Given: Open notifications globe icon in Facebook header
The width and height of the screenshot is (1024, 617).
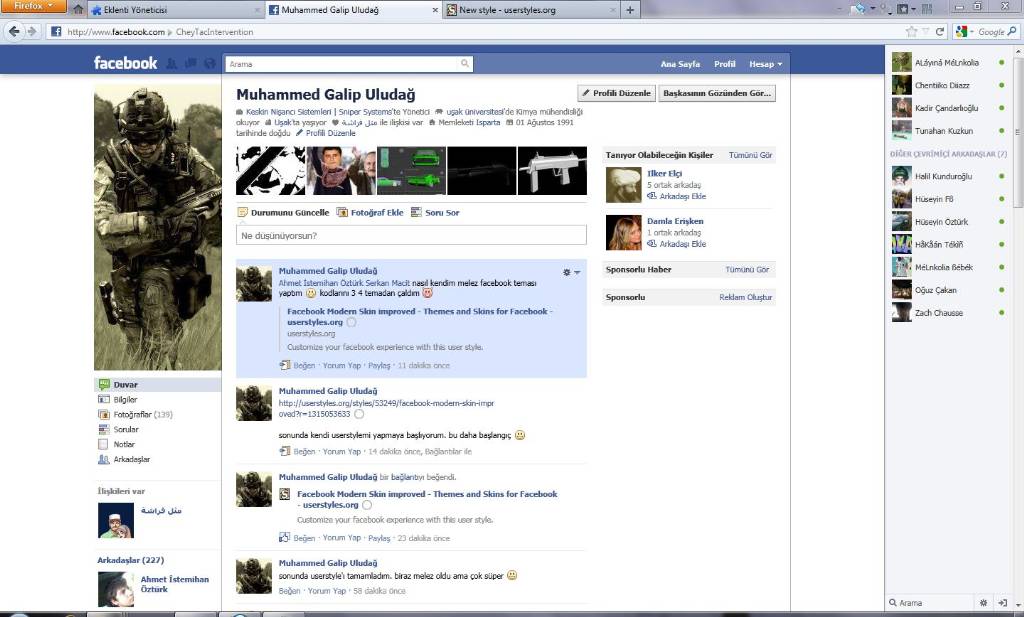Looking at the screenshot, I should pos(210,63).
